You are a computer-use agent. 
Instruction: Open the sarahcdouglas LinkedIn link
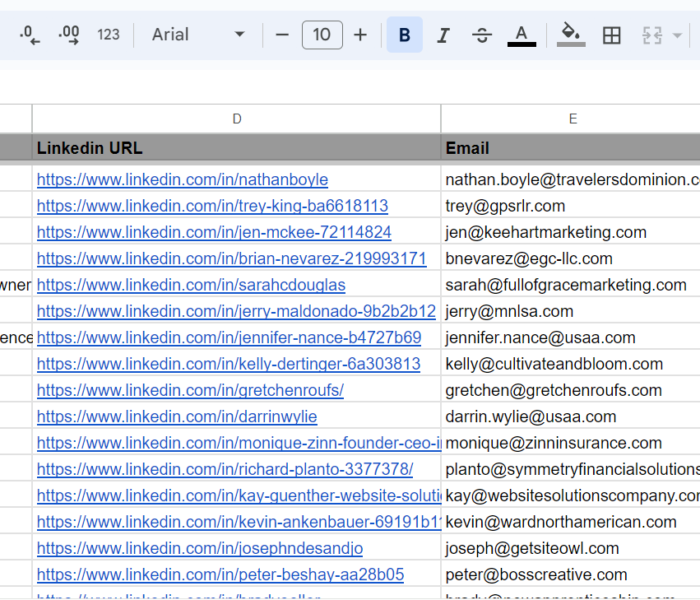(x=191, y=285)
